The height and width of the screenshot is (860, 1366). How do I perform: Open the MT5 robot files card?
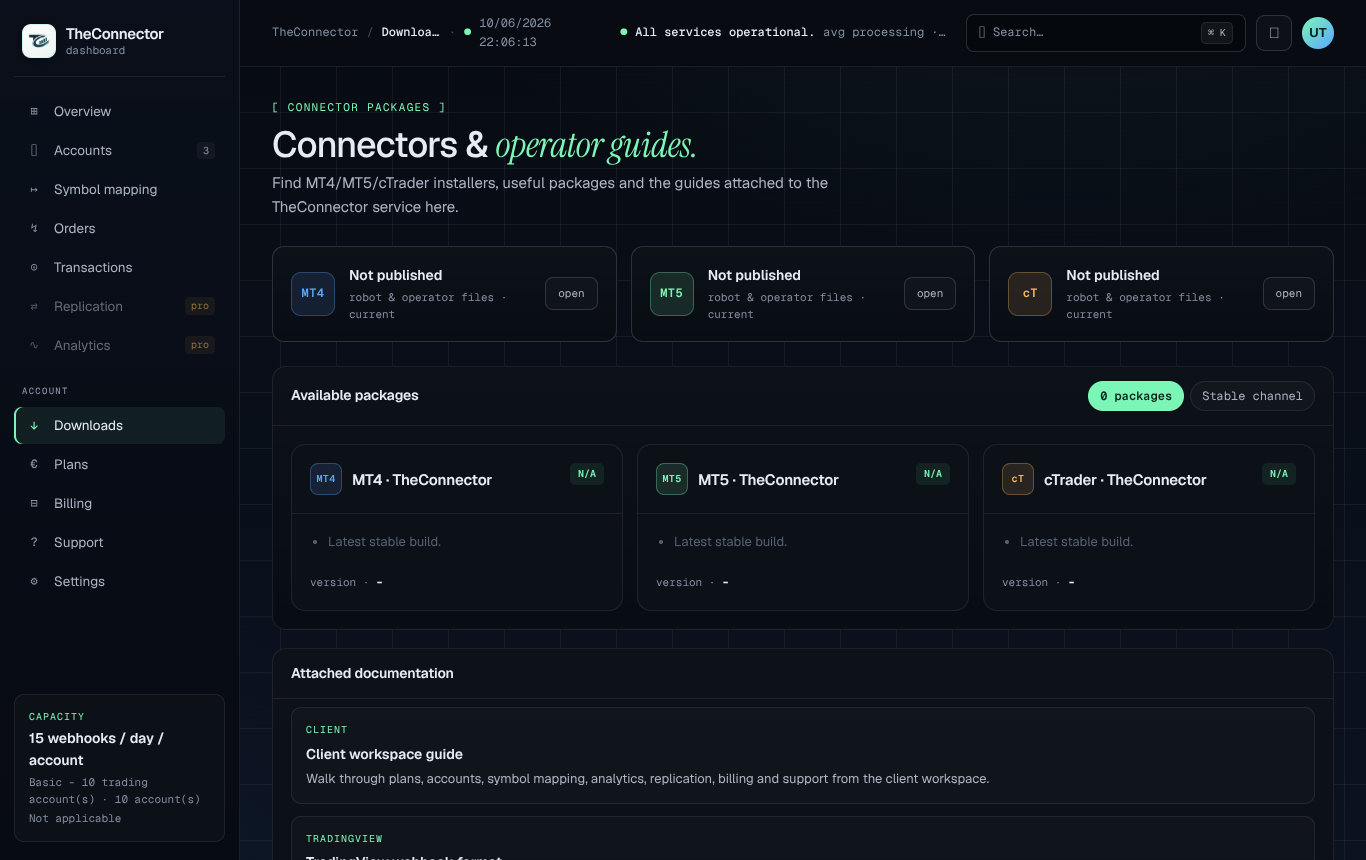point(930,293)
